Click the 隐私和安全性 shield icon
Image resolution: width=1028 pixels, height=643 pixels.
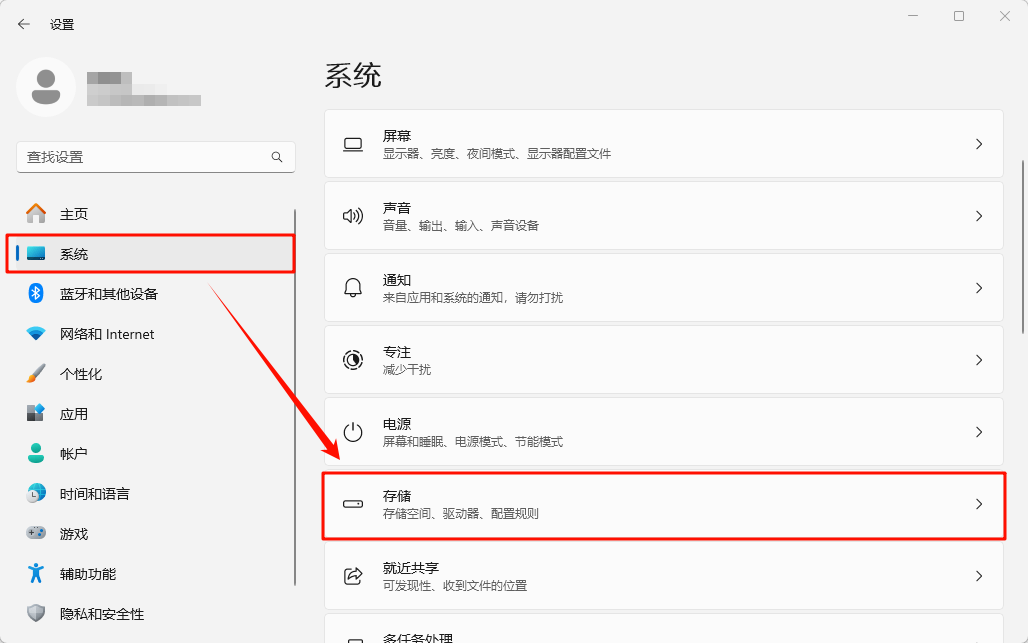click(x=36, y=614)
